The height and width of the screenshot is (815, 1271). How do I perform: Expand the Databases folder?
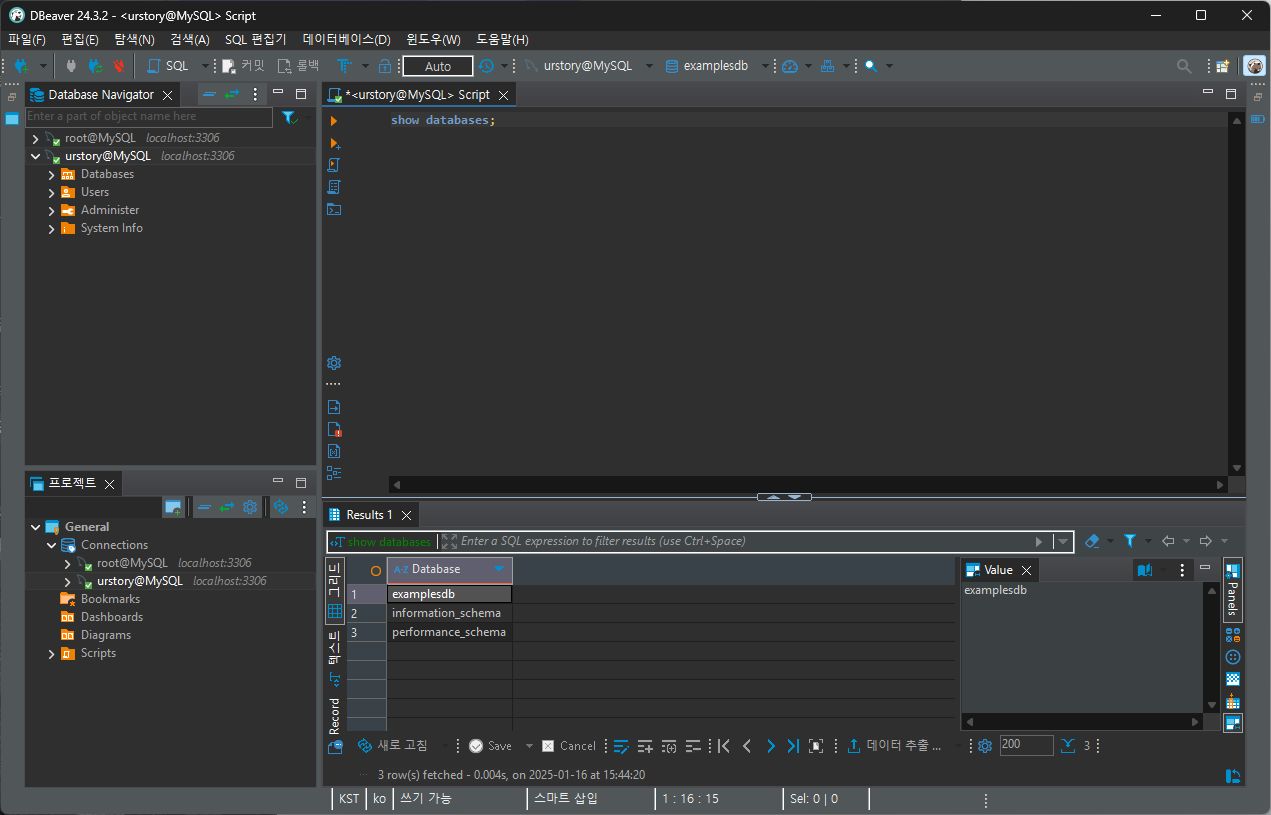click(x=52, y=174)
